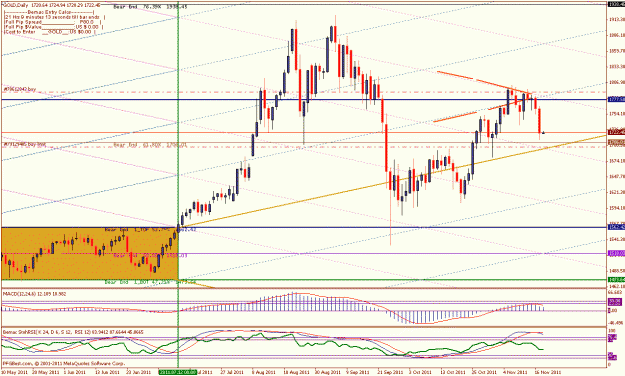The width and height of the screenshot is (625, 376).
Task: Select the orange shaded rectangle zone
Action: tap(89, 253)
